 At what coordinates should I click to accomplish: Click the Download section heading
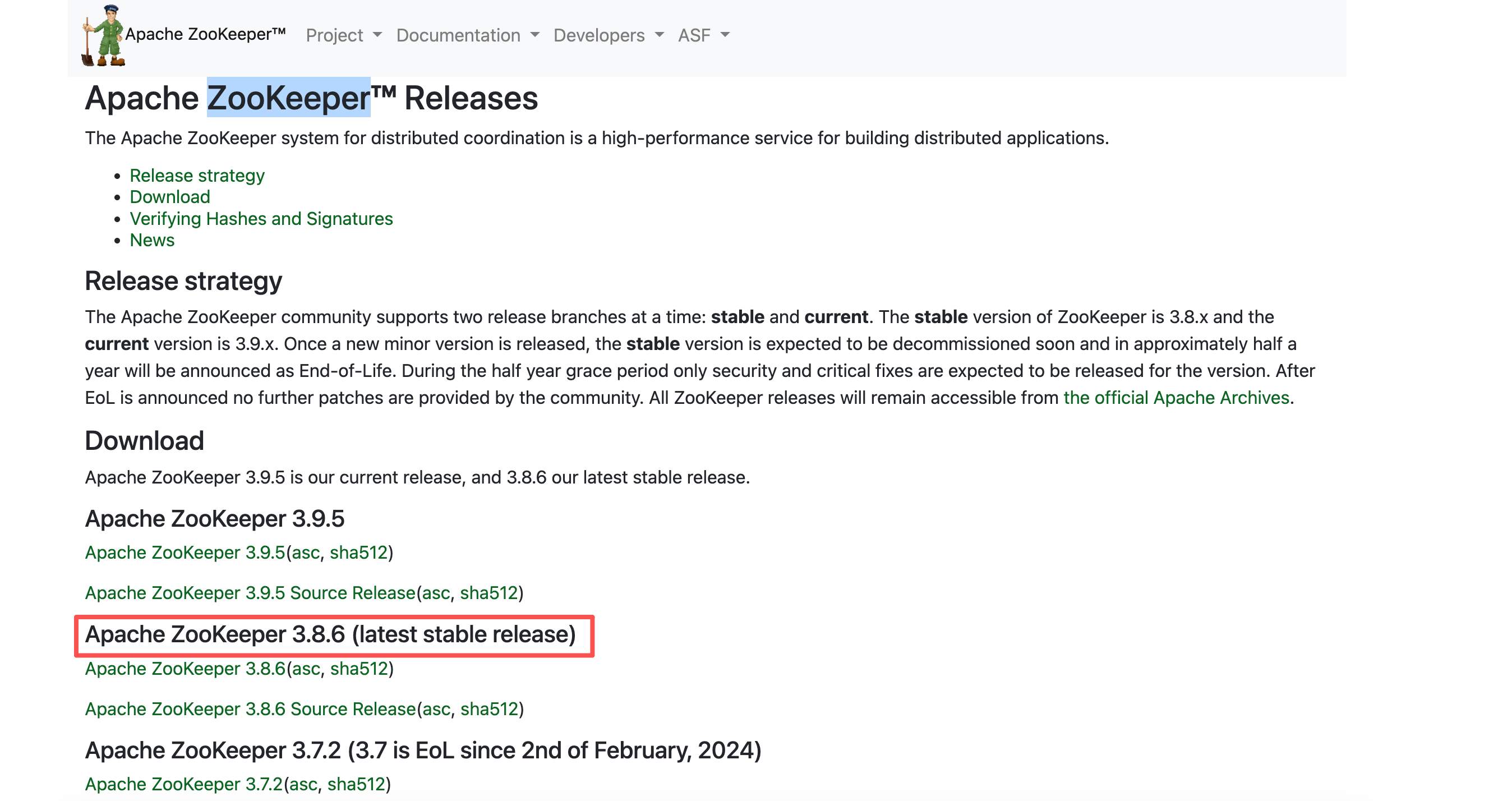pyautogui.click(x=144, y=441)
